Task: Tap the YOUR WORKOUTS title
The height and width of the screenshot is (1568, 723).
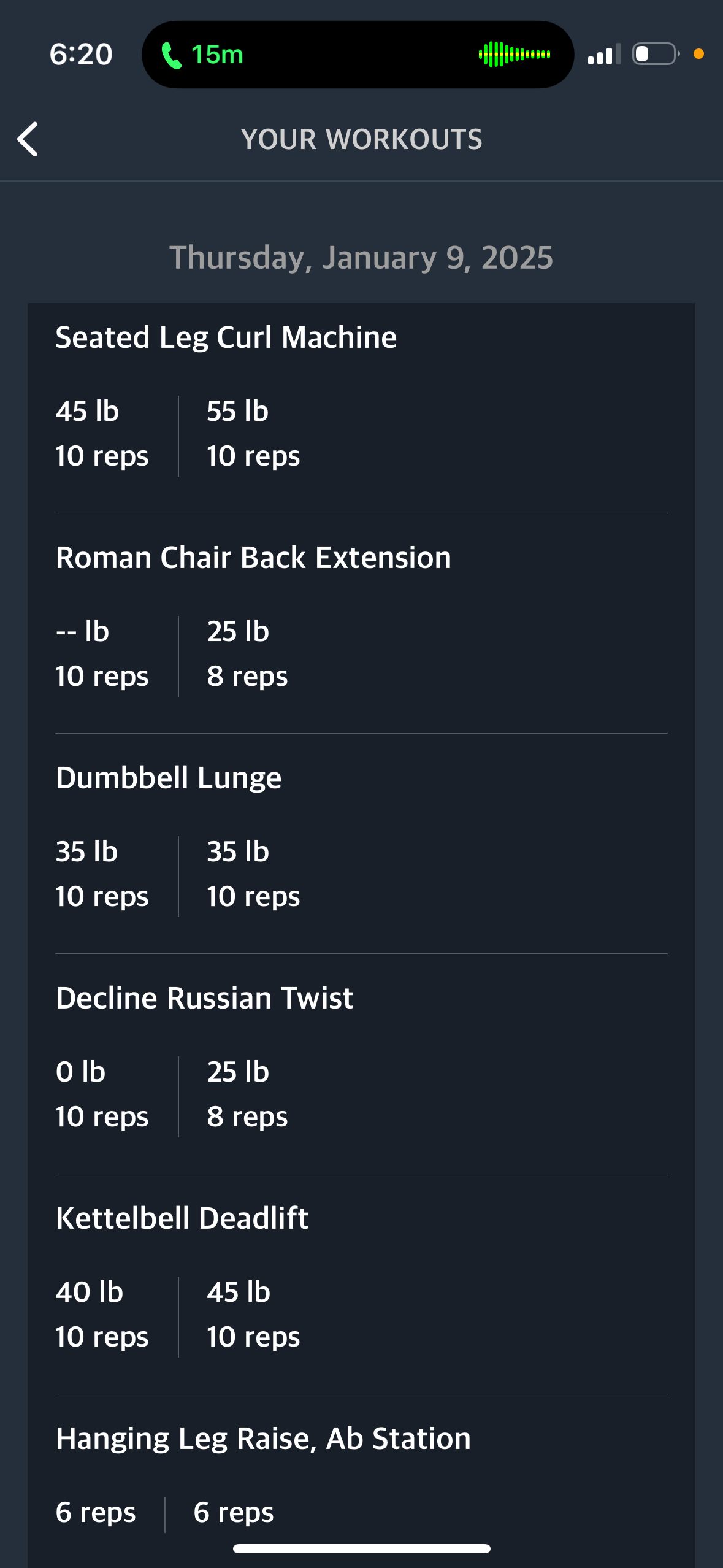Action: pos(361,139)
